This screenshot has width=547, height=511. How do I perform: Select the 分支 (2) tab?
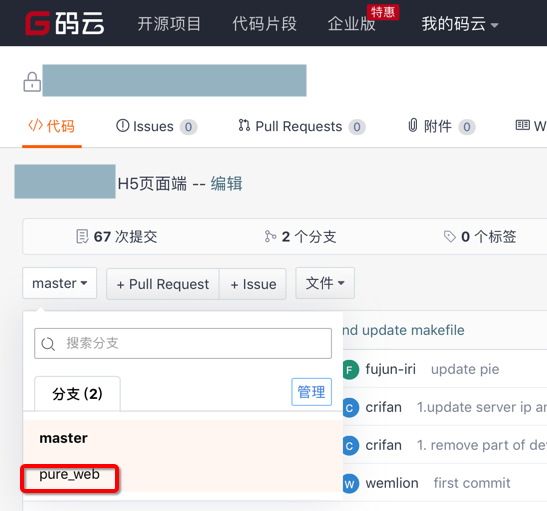77,393
